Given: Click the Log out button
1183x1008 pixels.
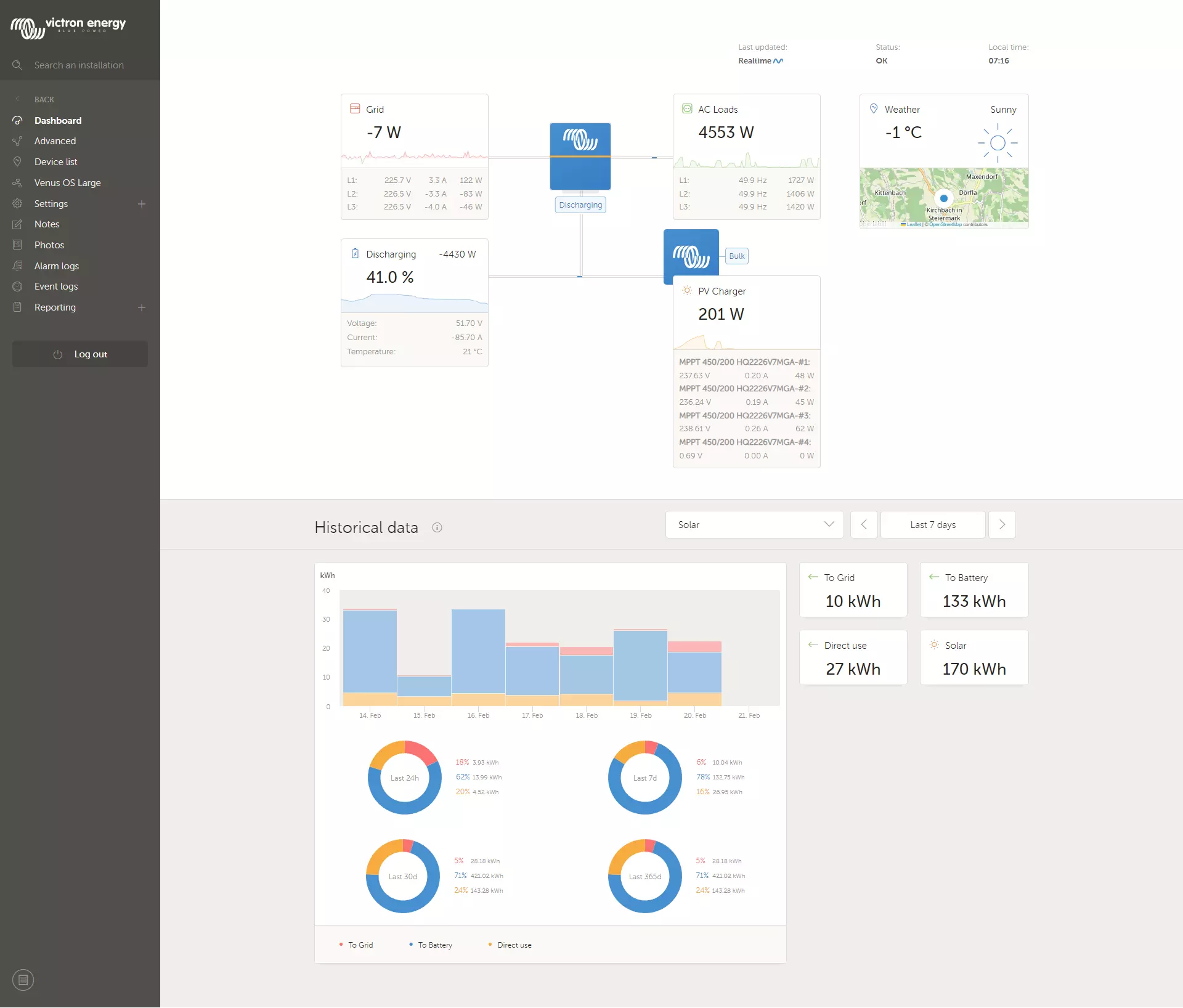Looking at the screenshot, I should coord(80,354).
